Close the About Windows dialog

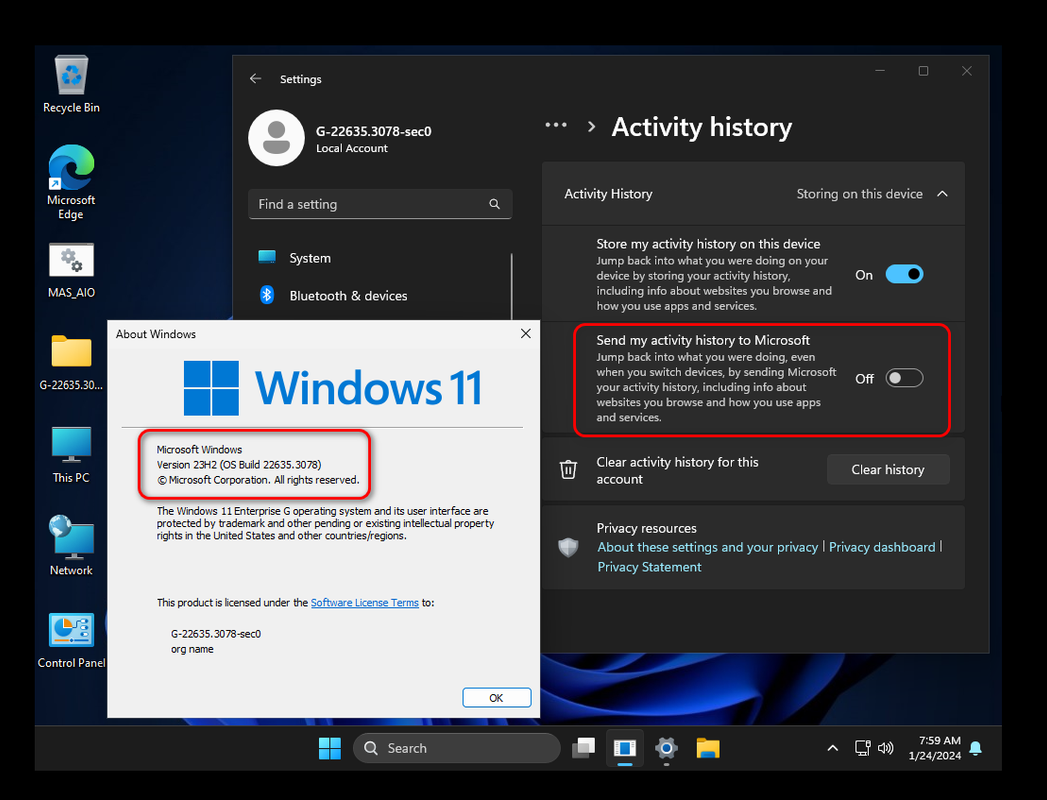click(526, 334)
